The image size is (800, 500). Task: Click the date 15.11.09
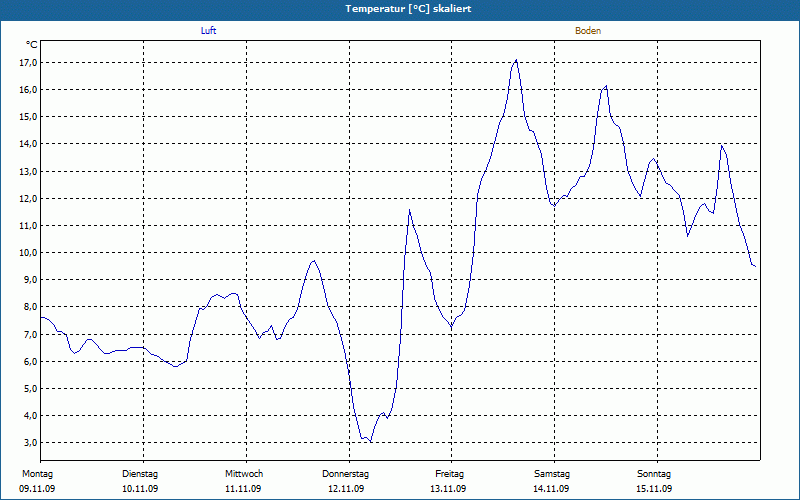tap(654, 489)
